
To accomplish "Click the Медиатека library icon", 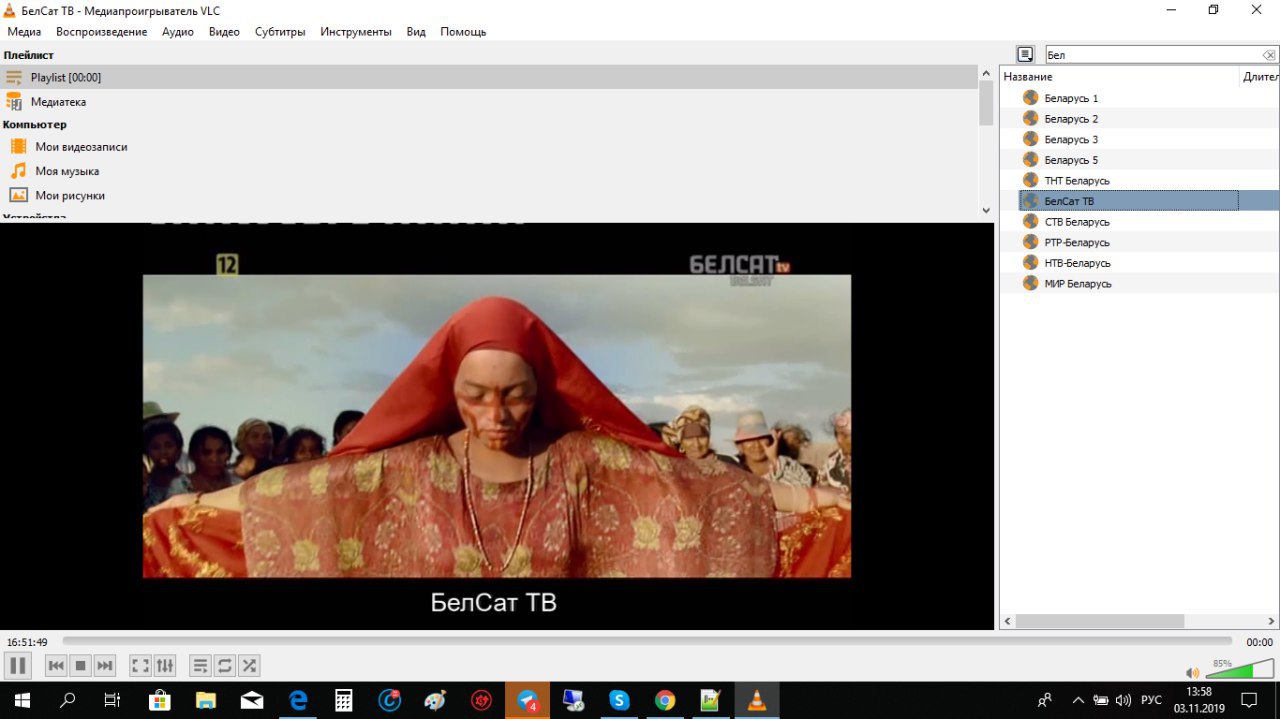I will pos(14,102).
